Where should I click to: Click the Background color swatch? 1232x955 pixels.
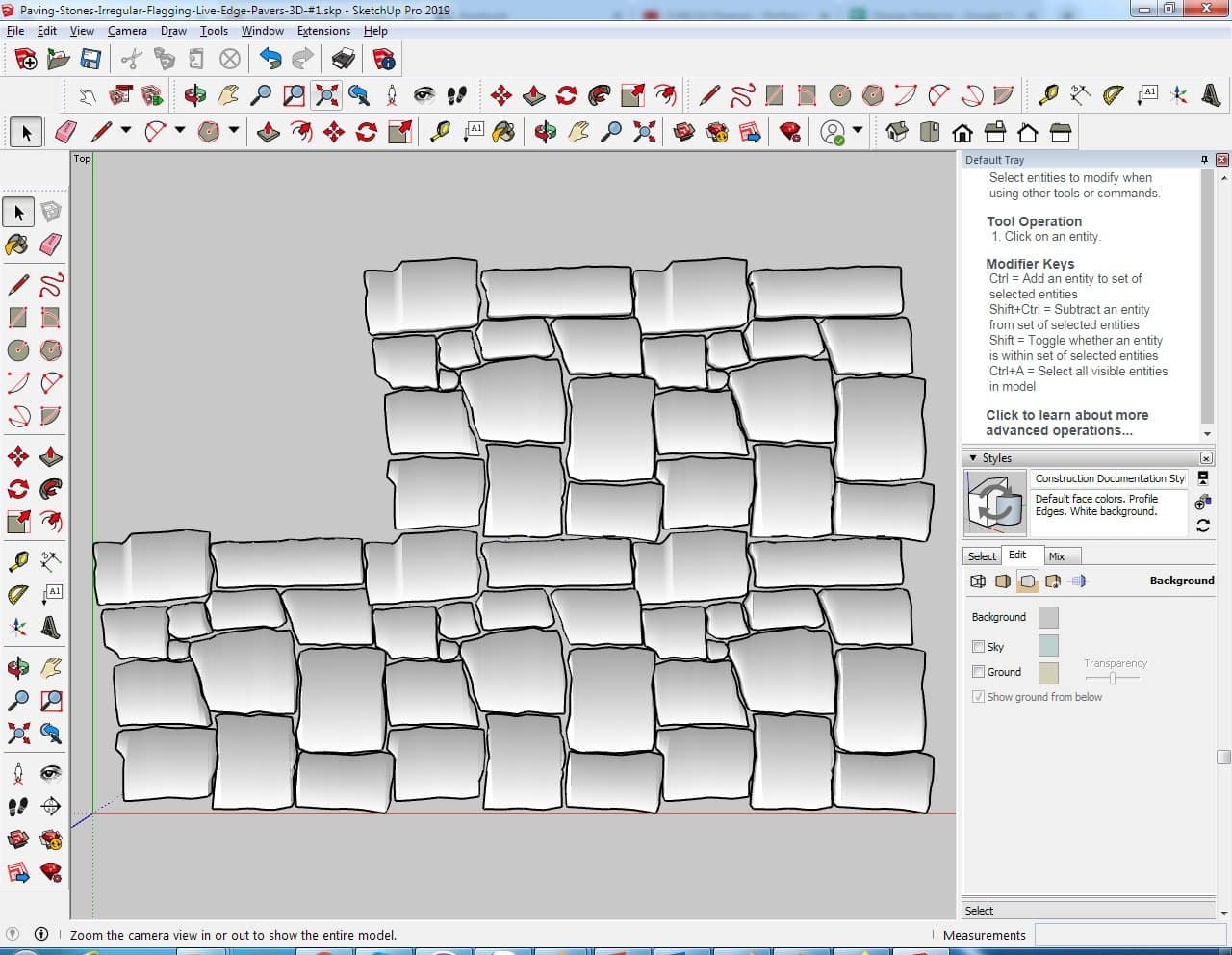coord(1048,617)
